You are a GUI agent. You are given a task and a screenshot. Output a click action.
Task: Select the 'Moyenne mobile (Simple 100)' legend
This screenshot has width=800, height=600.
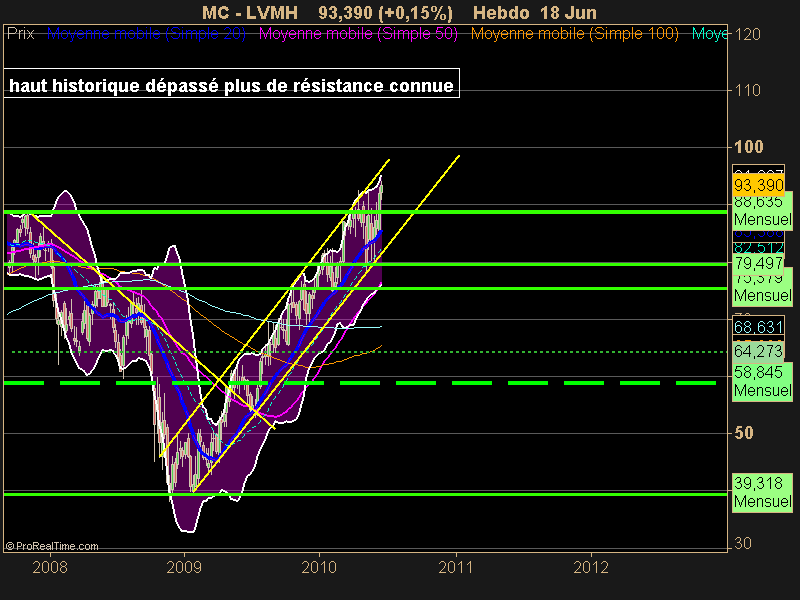574,34
